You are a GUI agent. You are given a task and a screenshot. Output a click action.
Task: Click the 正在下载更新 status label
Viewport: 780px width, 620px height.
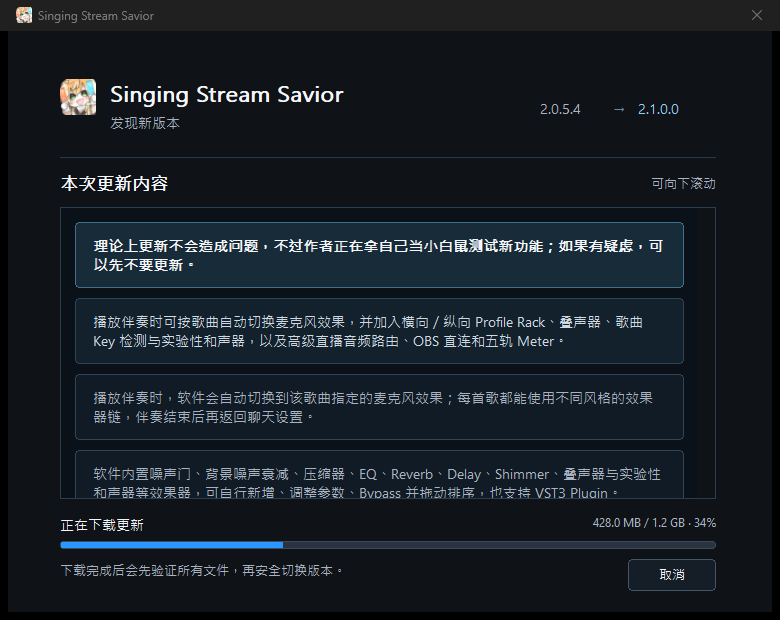click(102, 525)
